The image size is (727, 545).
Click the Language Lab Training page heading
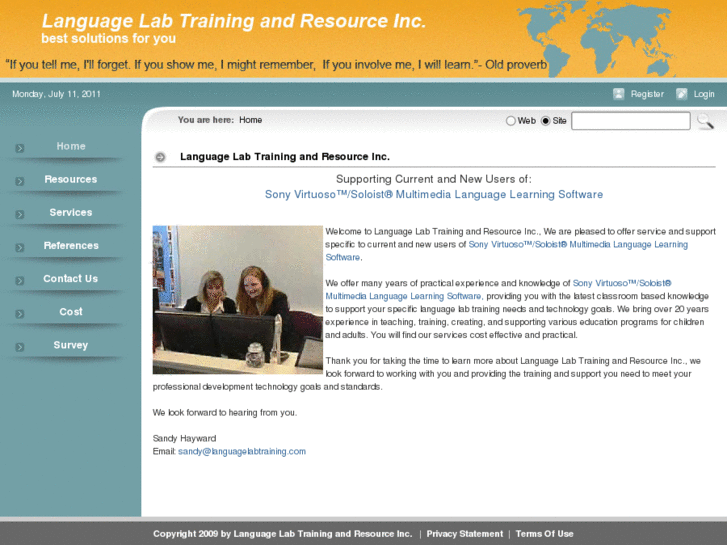tap(285, 157)
